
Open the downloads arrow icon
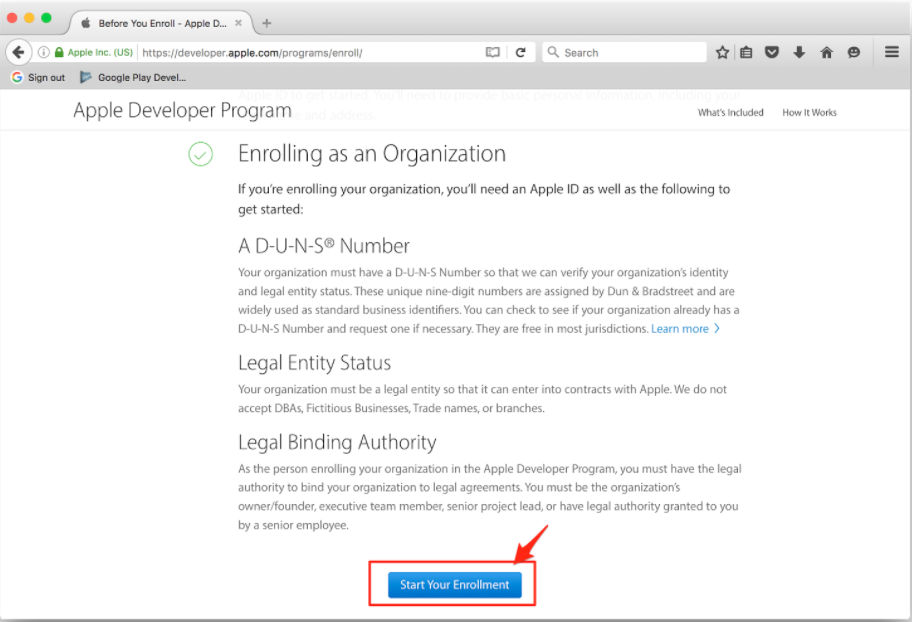[799, 52]
